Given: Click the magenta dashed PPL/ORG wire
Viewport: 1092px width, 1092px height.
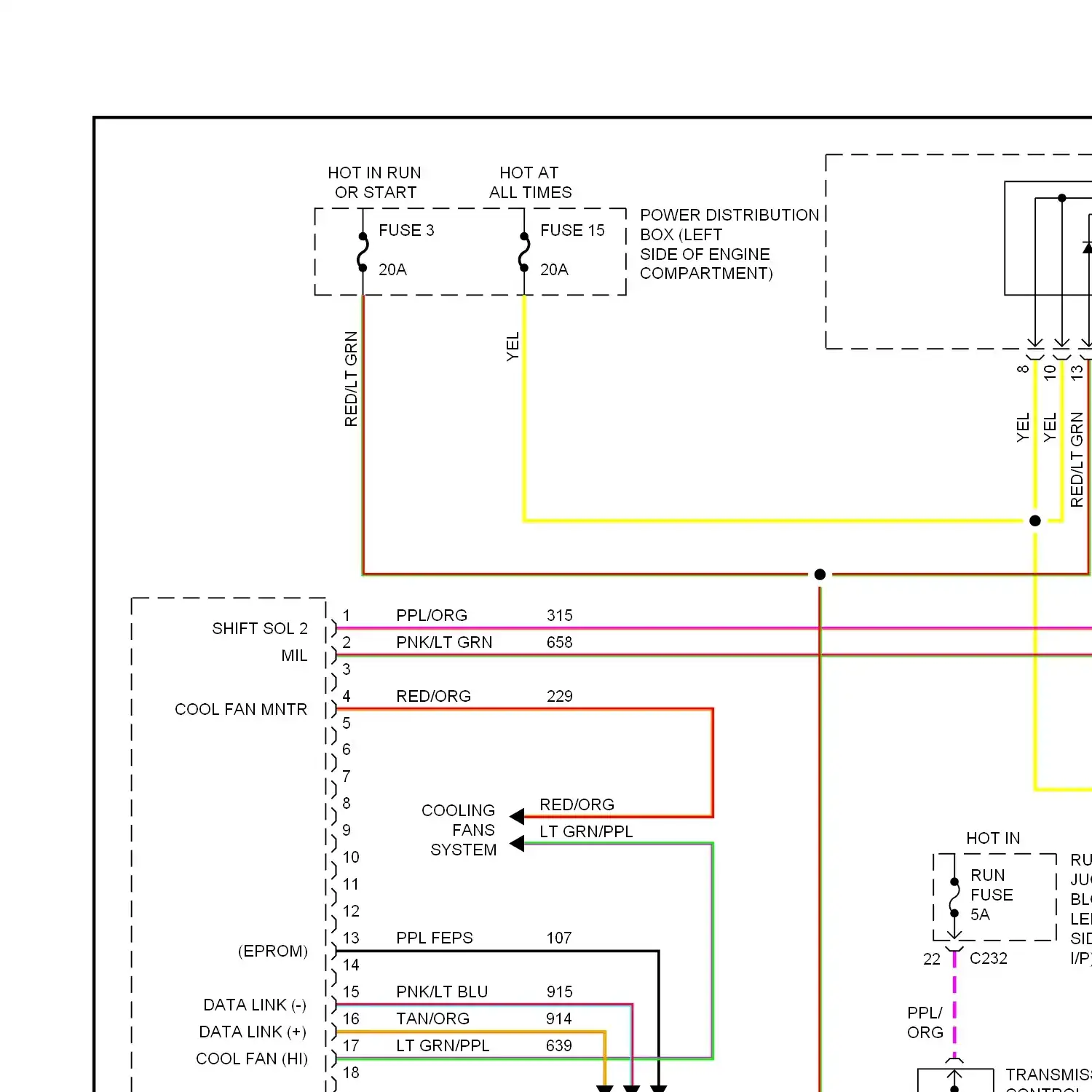Looking at the screenshot, I should pyautogui.click(x=954, y=1005).
